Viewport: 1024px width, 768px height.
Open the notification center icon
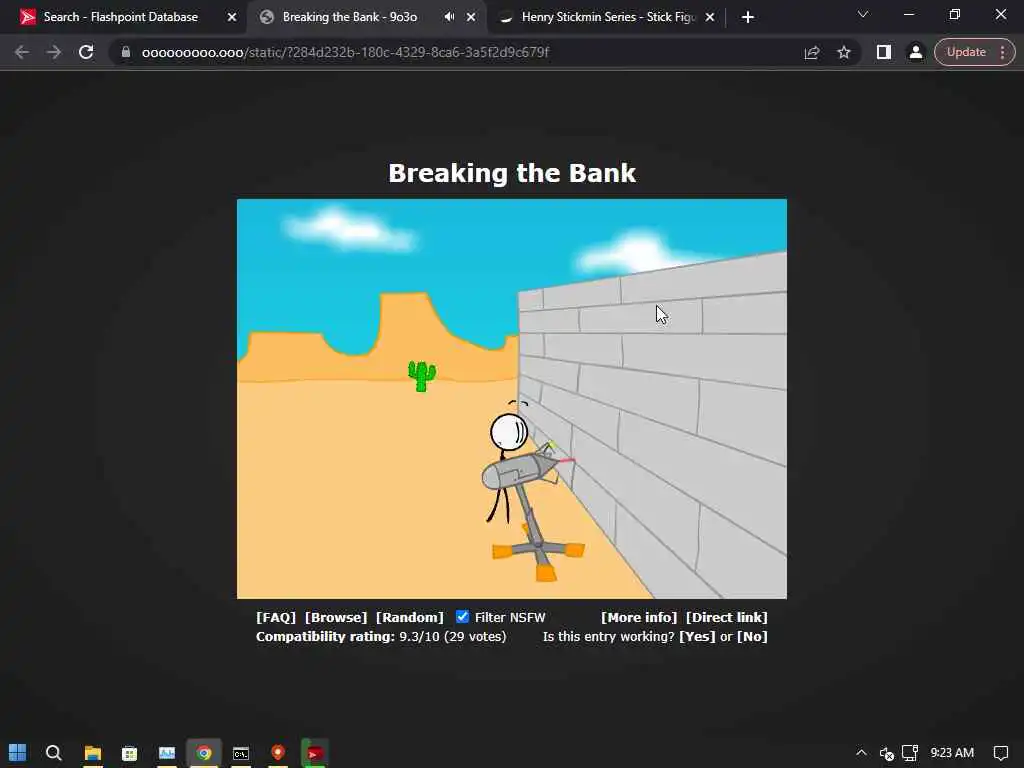pos(1000,753)
